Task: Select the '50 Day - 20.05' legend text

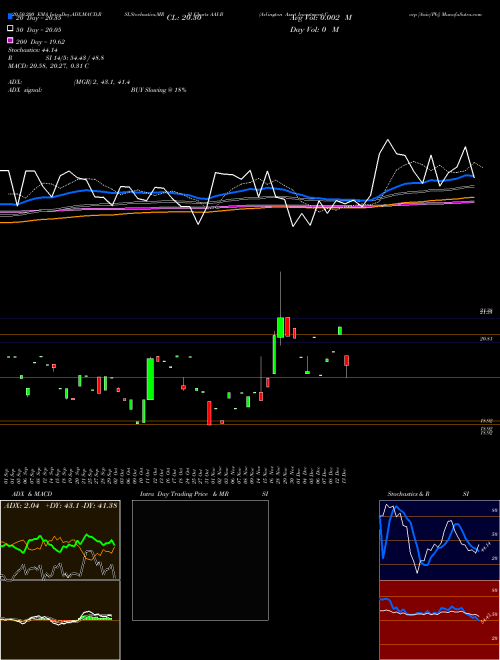Action: 39,30
